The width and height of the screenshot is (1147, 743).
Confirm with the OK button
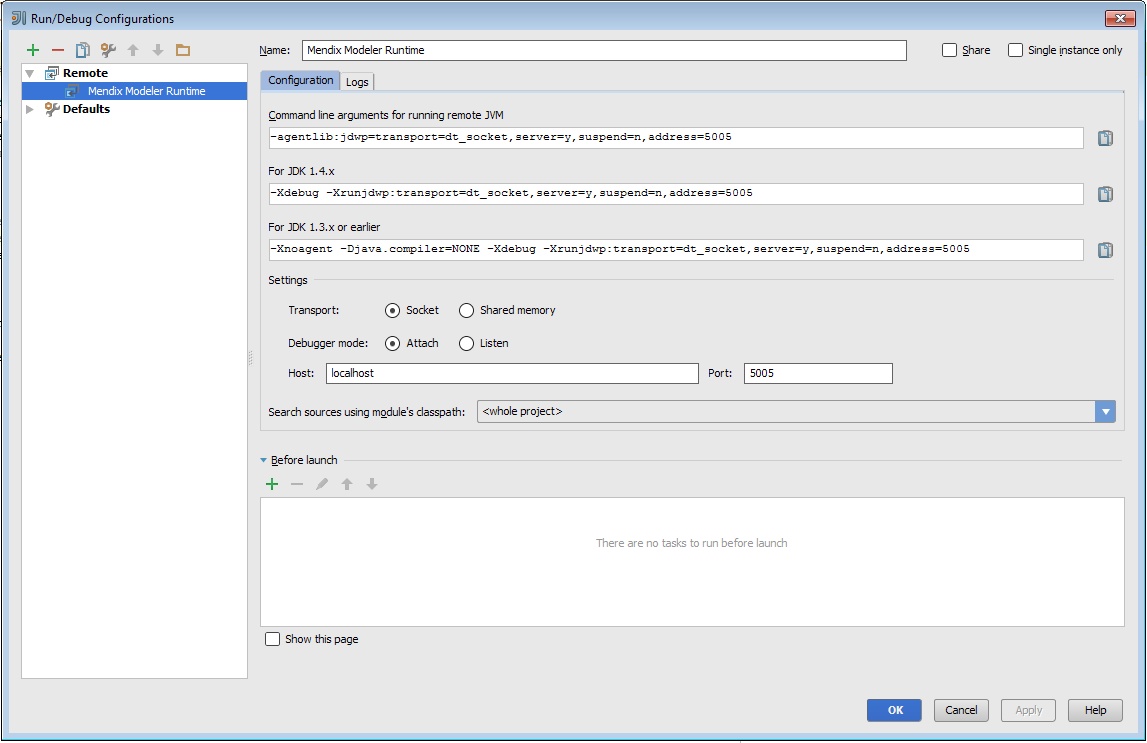(x=895, y=710)
